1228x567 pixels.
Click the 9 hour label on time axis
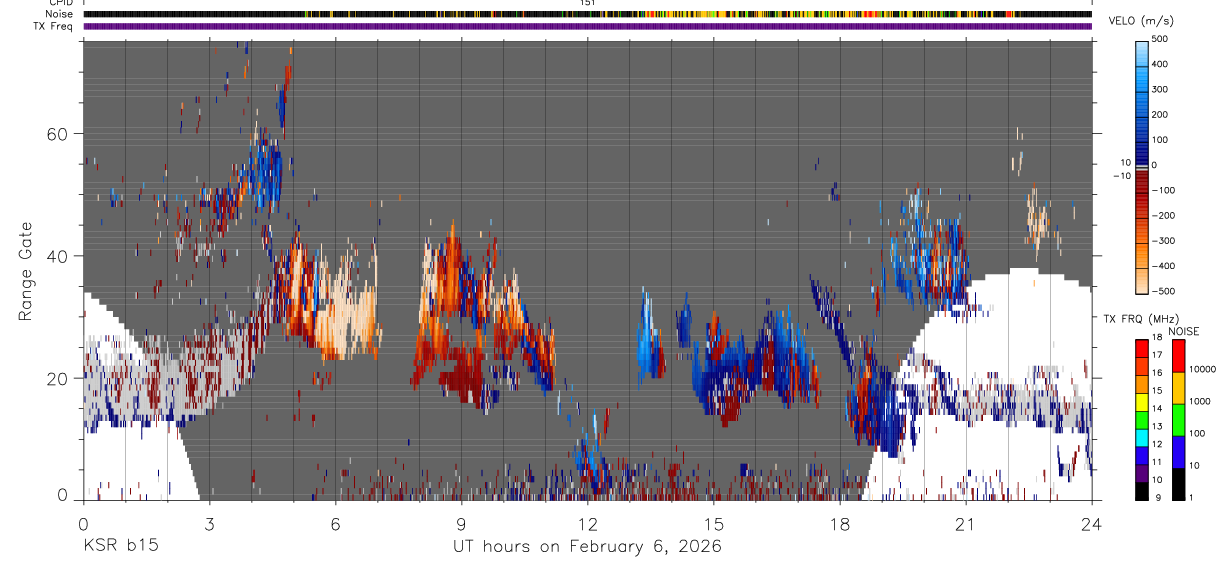tap(461, 523)
